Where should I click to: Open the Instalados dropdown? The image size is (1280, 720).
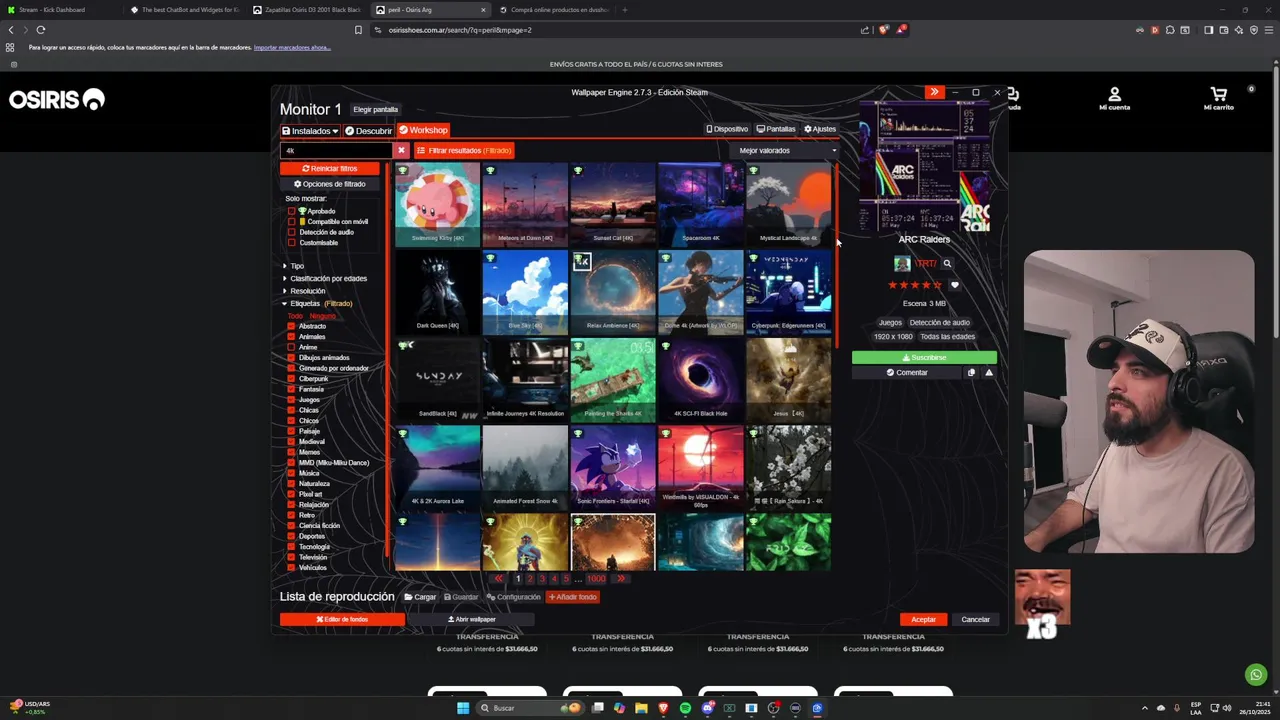pyautogui.click(x=310, y=130)
